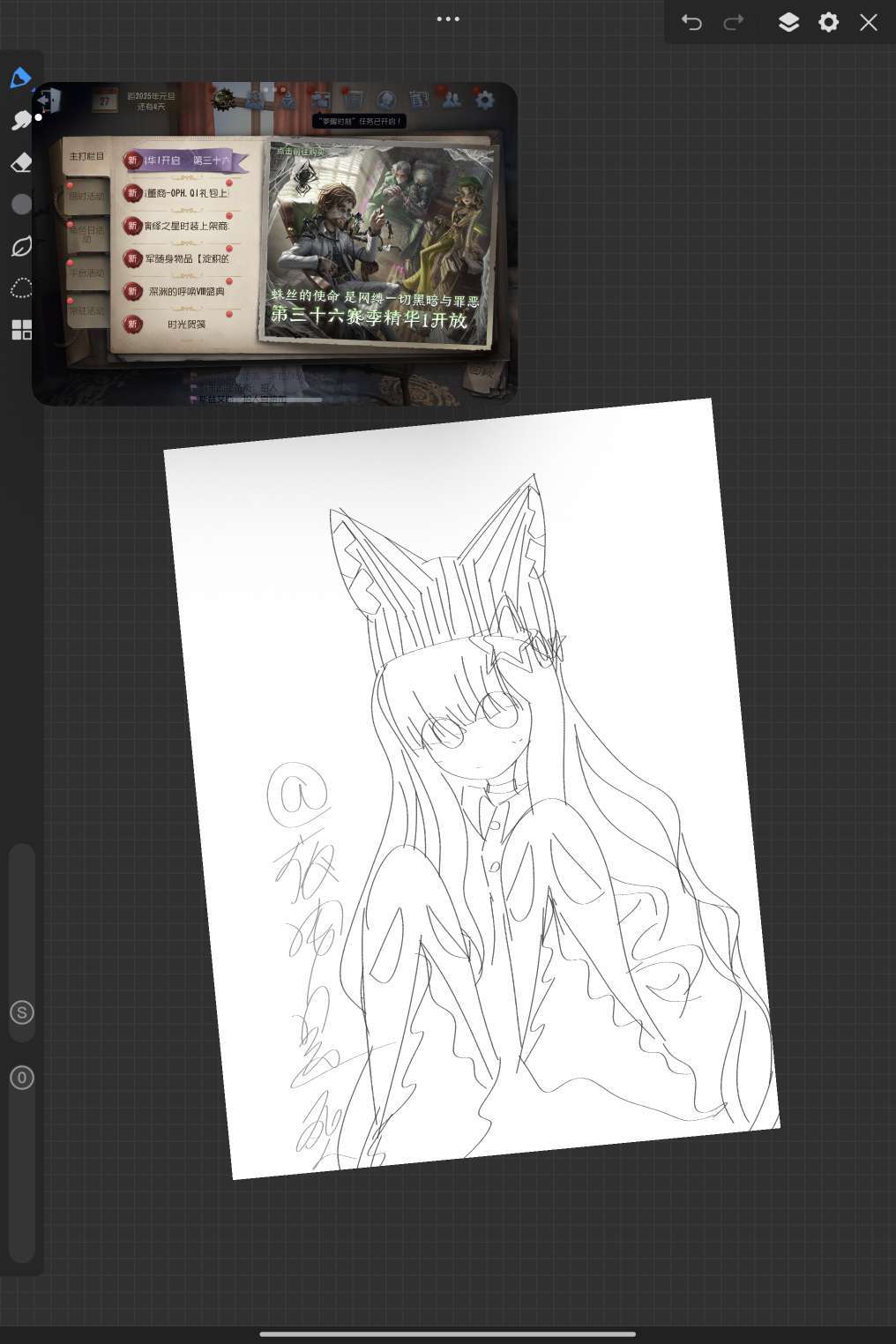
Task: Click the 时光贺笺 entry in reference image
Action: coord(186,325)
